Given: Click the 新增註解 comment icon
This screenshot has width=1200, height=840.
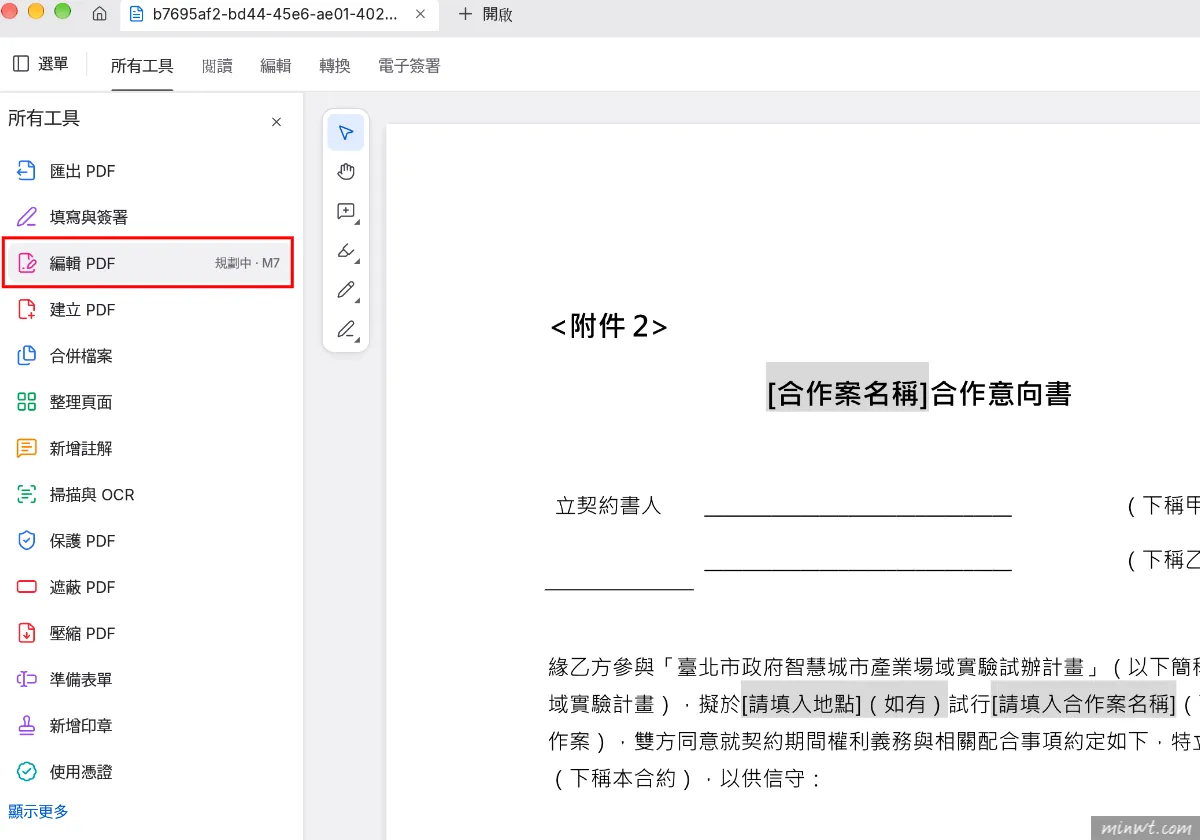Looking at the screenshot, I should (27, 448).
